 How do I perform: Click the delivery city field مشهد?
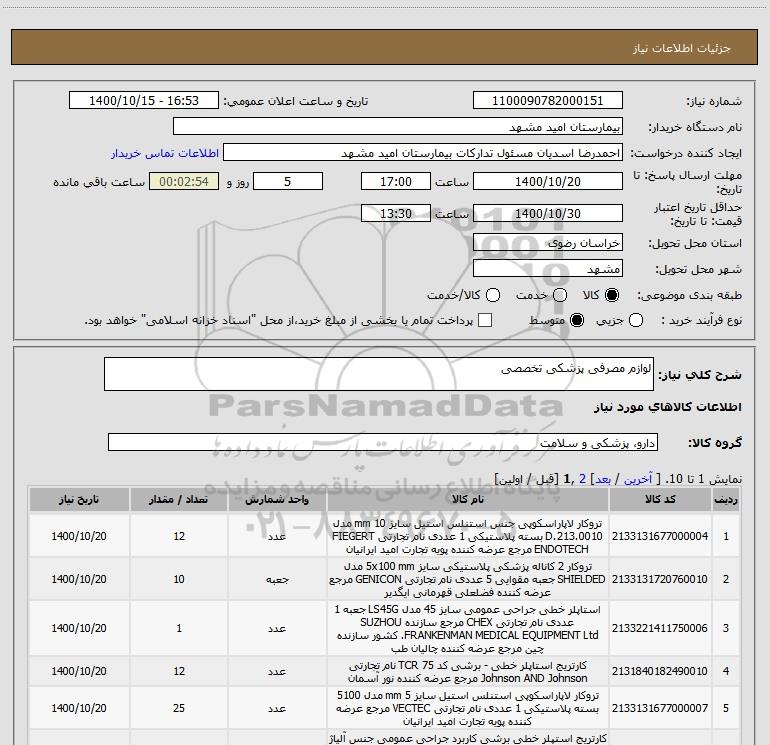548,268
